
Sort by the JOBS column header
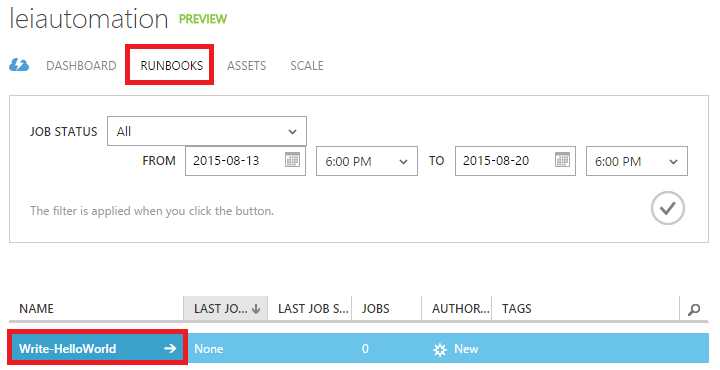point(376,308)
